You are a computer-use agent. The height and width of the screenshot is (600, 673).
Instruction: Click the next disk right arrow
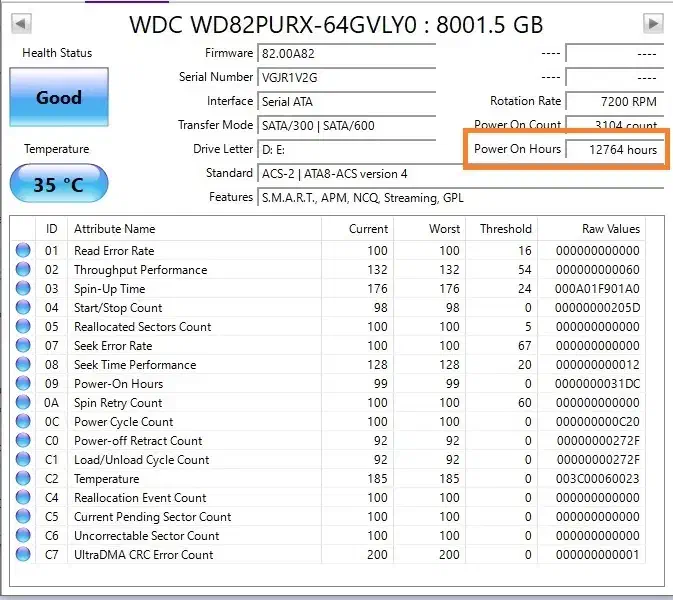coord(653,23)
